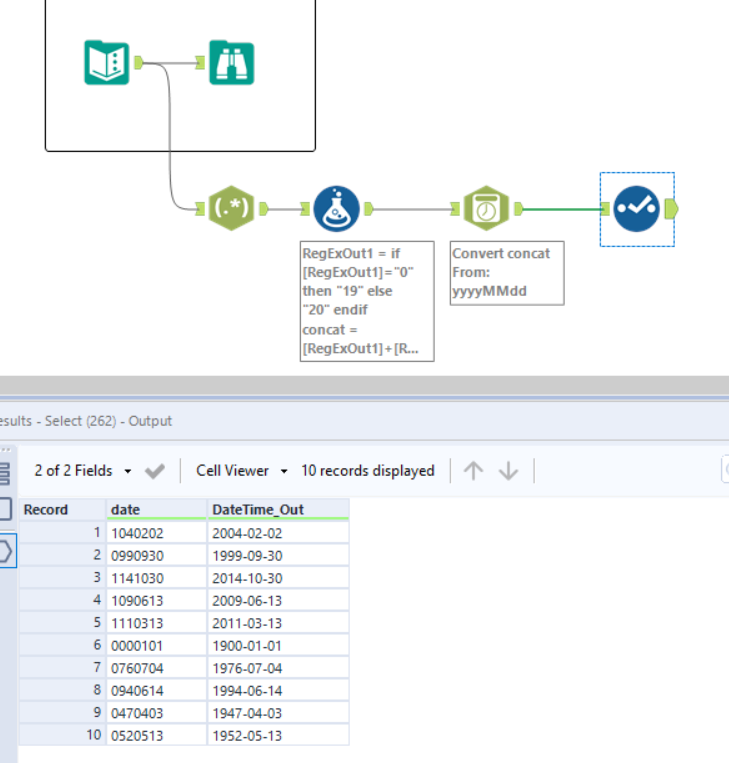Viewport: 729px width, 763px height.
Task: Click the DateTime annotation Convert concat
Action: coord(507,273)
